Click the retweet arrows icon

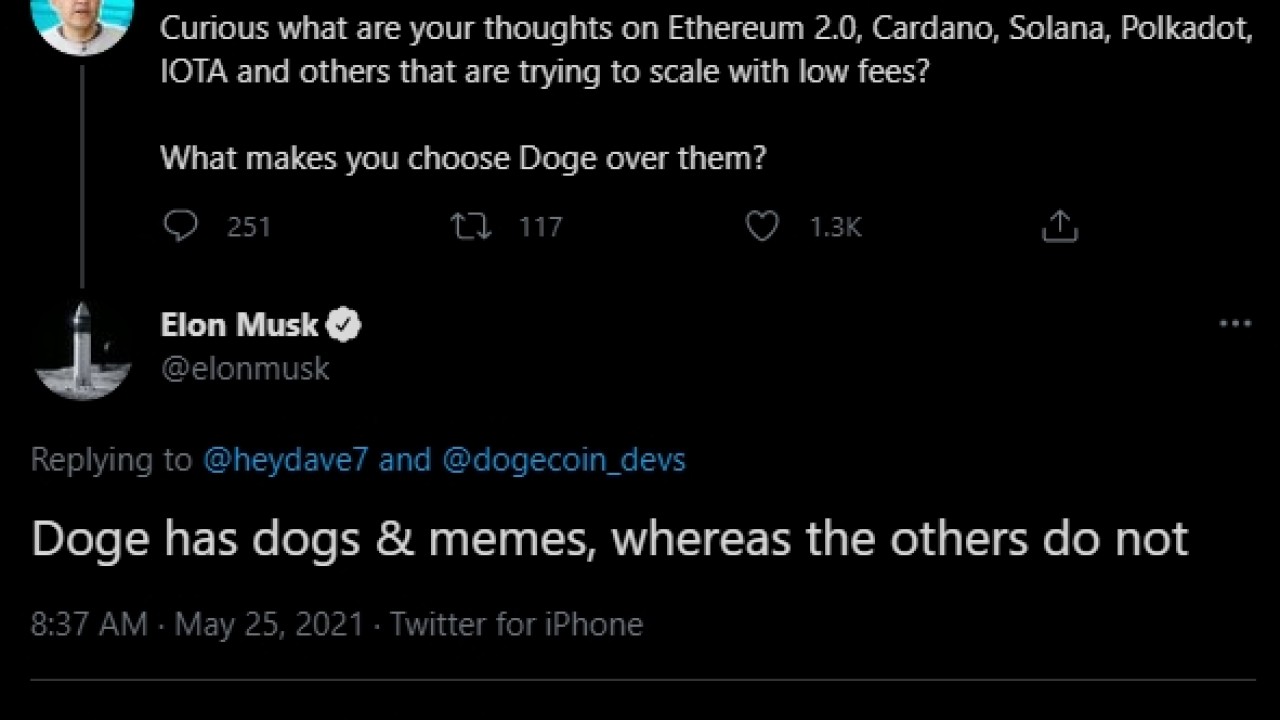pyautogui.click(x=471, y=227)
